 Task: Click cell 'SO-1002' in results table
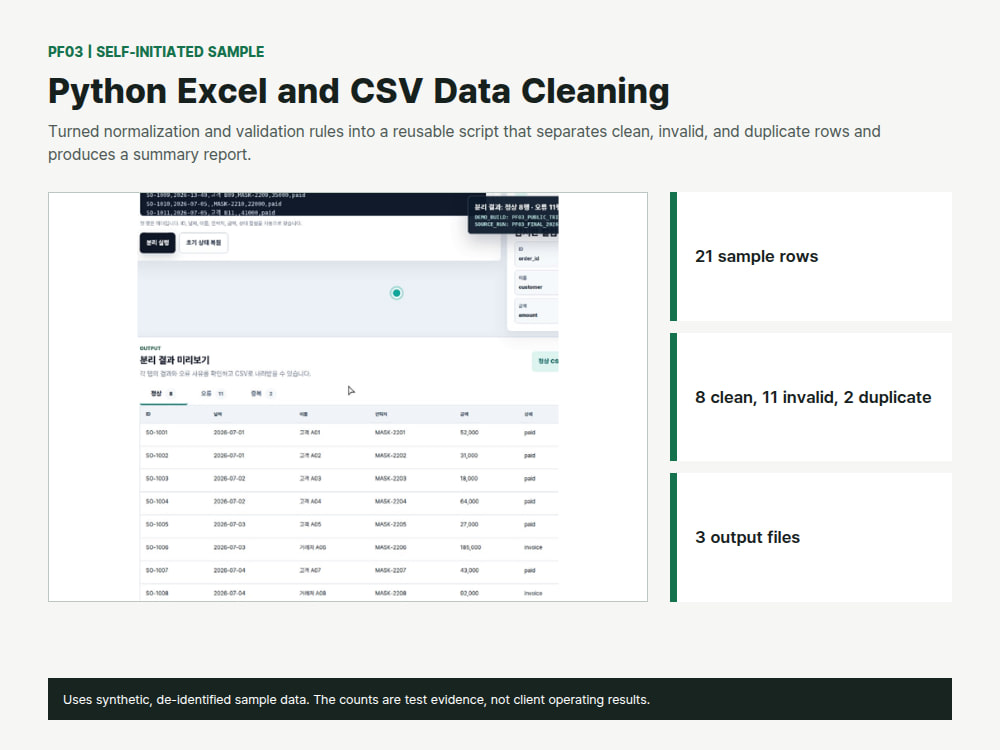[157, 455]
